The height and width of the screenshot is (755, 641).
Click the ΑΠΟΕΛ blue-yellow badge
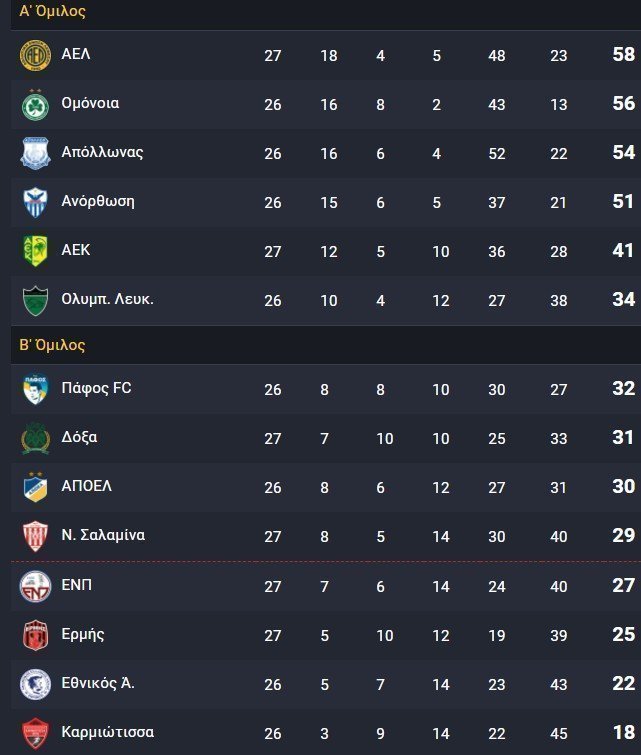coord(35,487)
